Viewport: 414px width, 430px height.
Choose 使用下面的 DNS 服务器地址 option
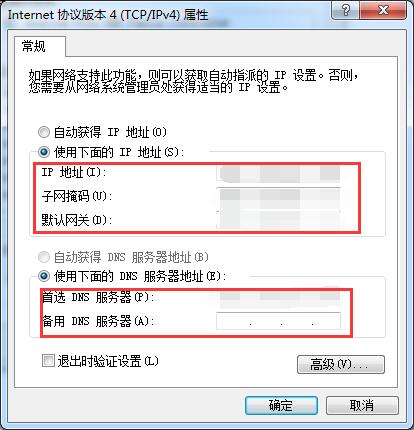44,276
